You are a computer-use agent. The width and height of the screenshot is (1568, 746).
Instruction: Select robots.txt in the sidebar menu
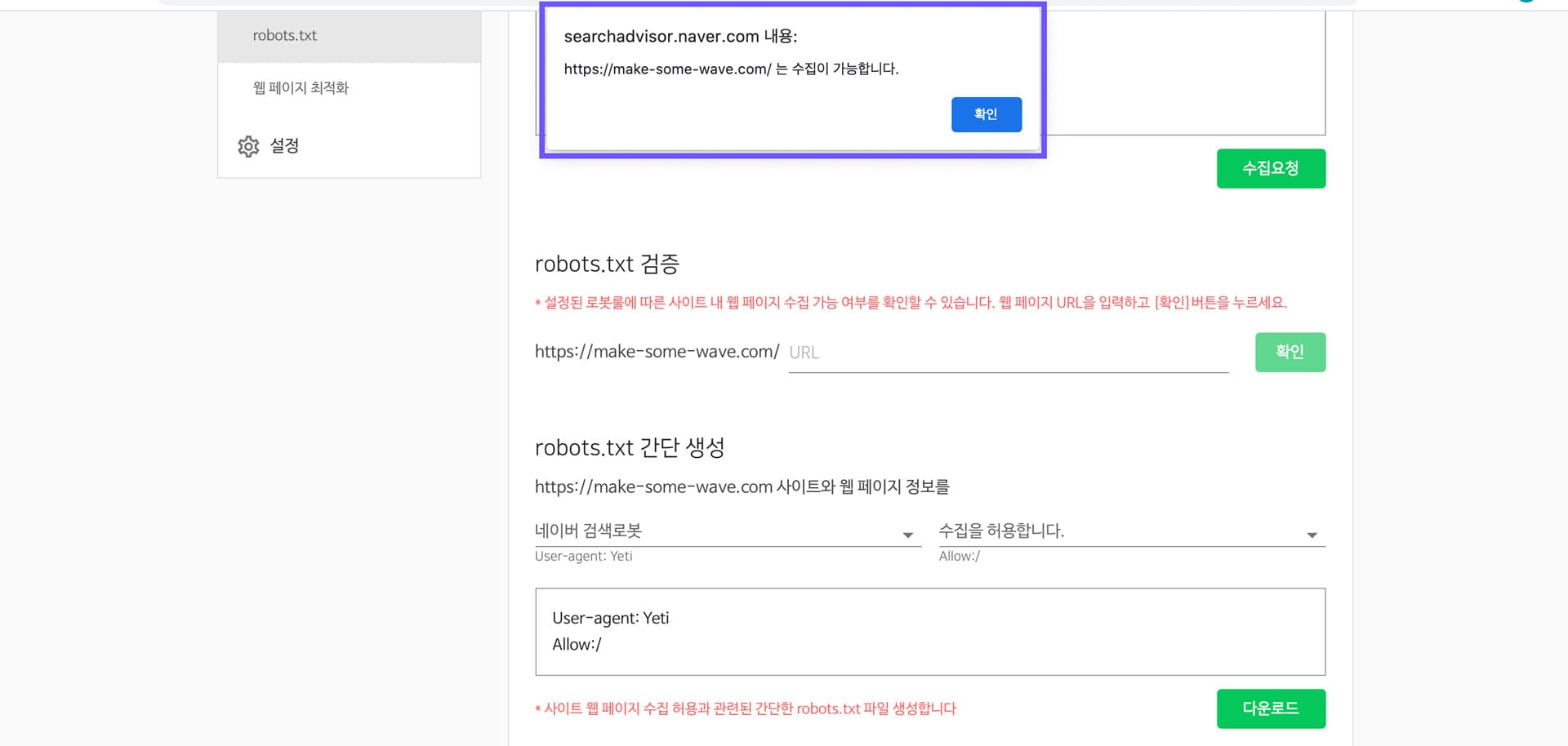click(x=285, y=35)
